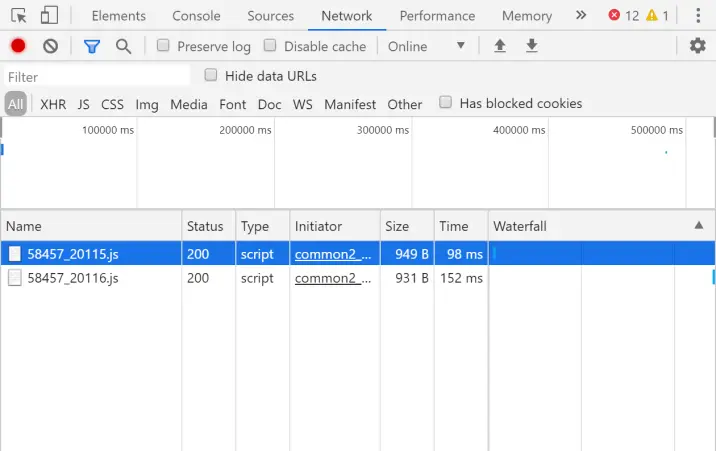Click the inspect element picker icon
This screenshot has width=716, height=451.
[20, 16]
